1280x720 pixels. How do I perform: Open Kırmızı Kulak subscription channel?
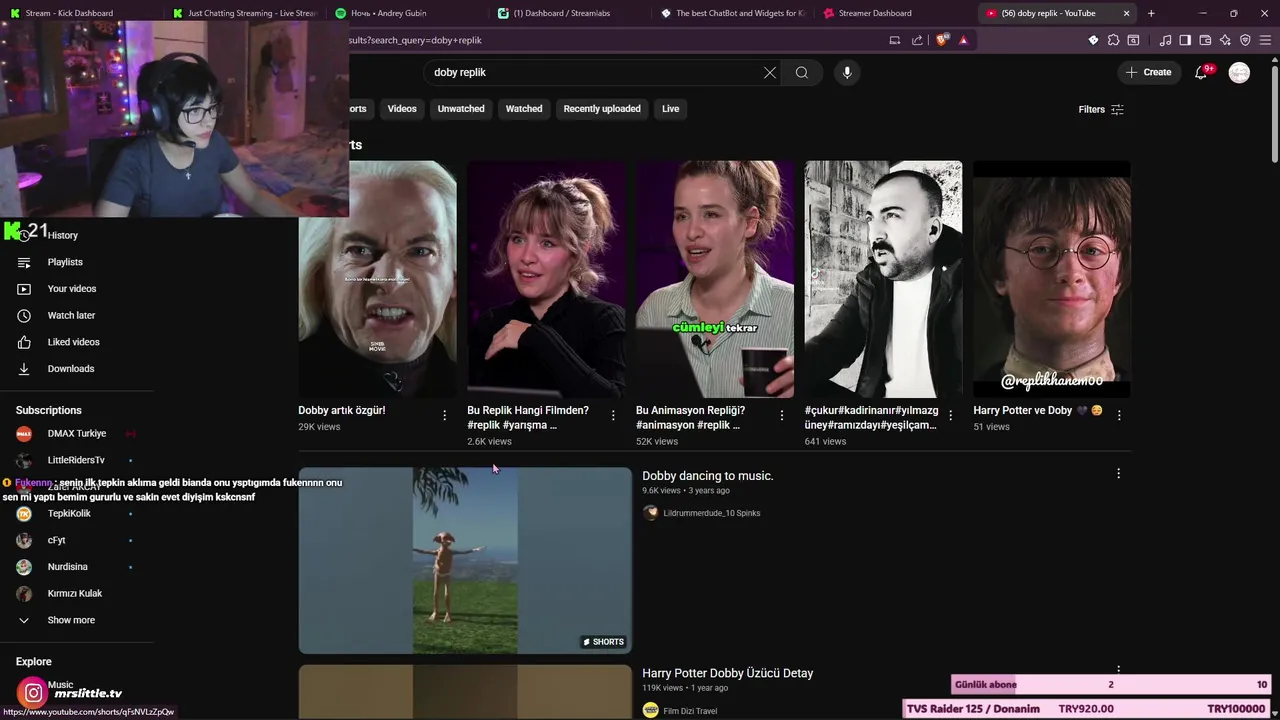[76, 593]
